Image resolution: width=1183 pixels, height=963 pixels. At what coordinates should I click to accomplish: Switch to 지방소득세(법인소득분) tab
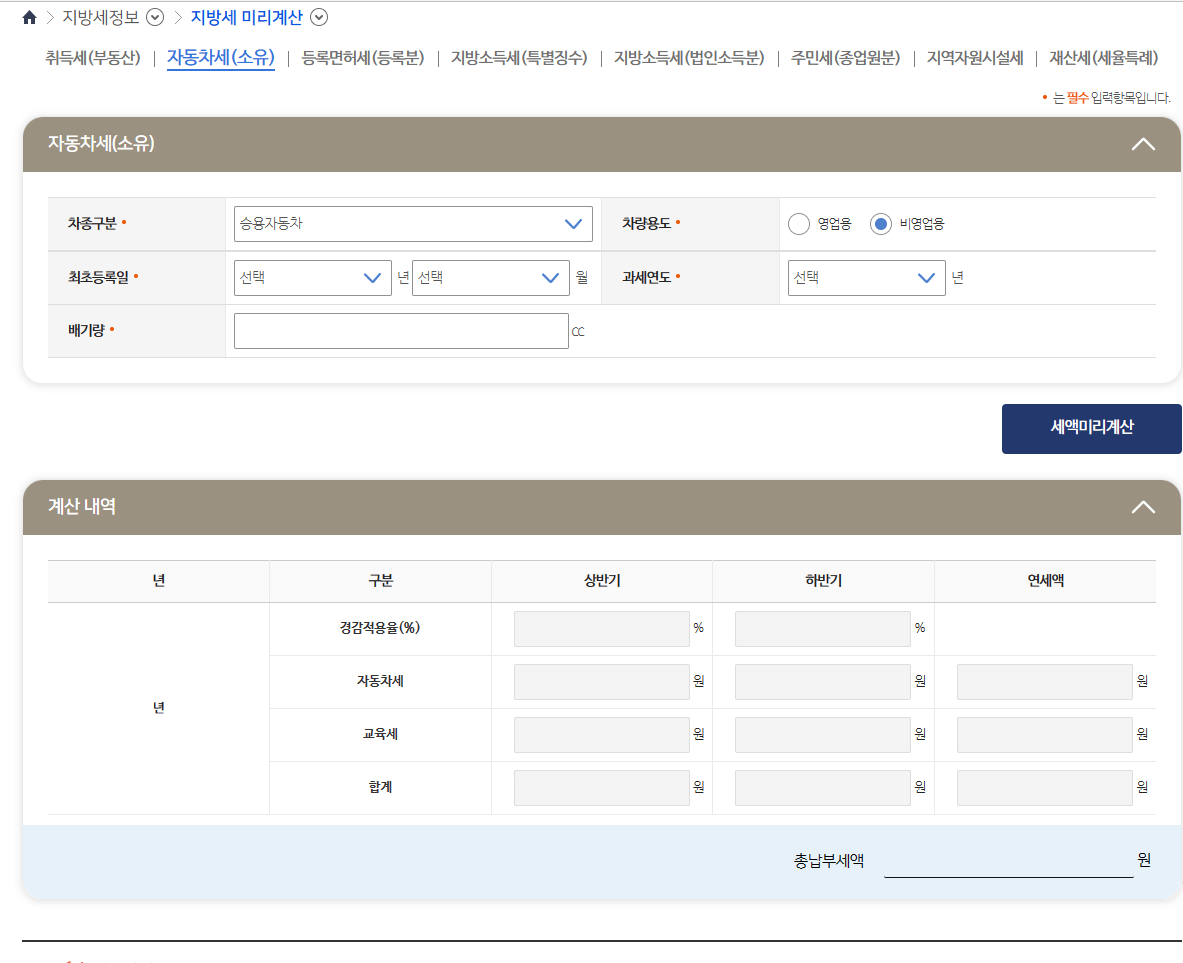[689, 58]
